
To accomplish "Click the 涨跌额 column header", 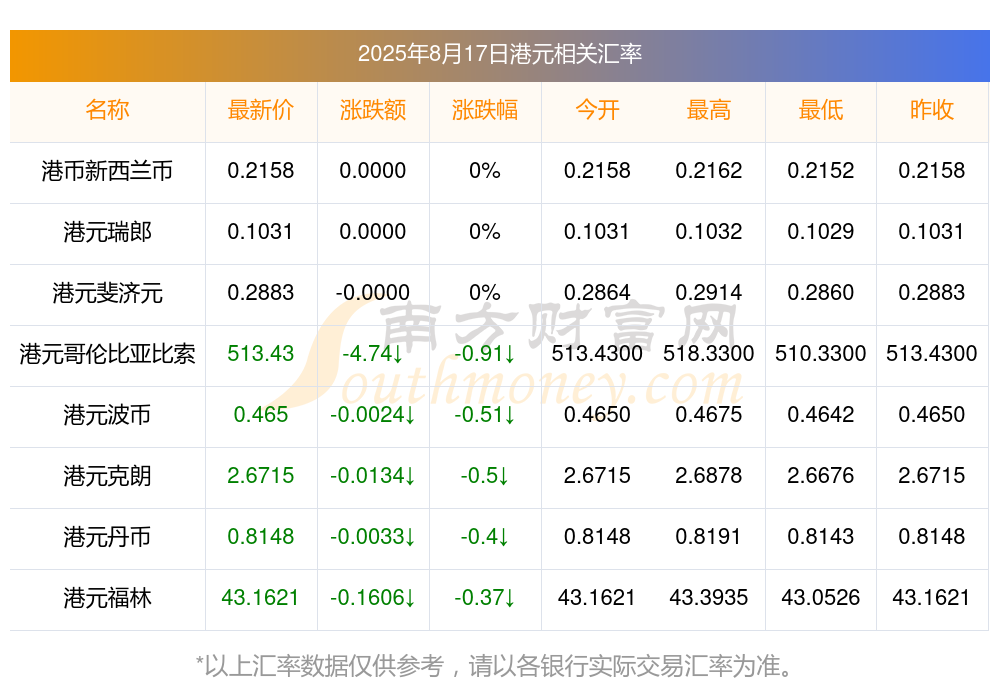I will coord(373,110).
